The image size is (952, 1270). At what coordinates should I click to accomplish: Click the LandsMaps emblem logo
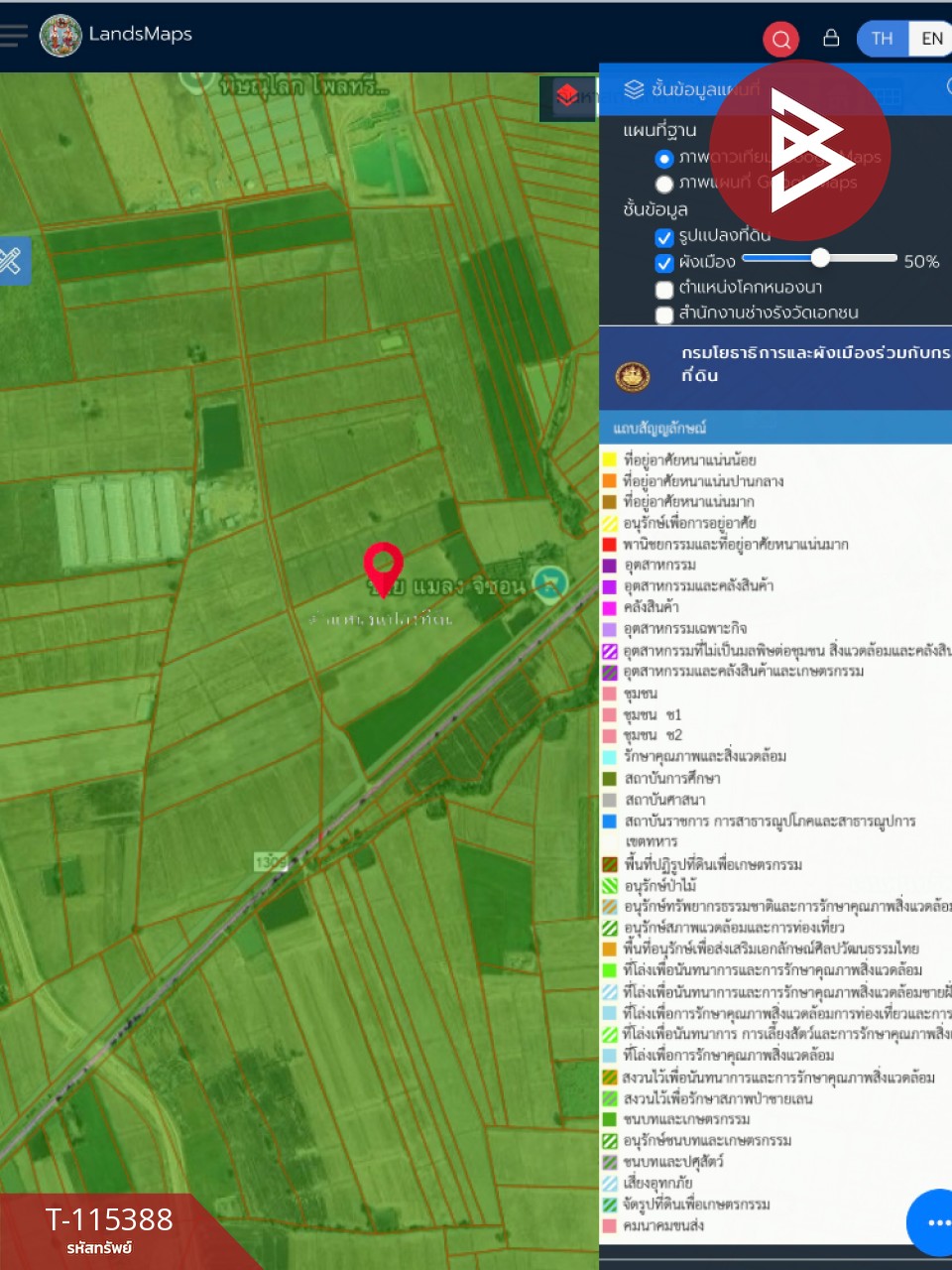(60, 36)
